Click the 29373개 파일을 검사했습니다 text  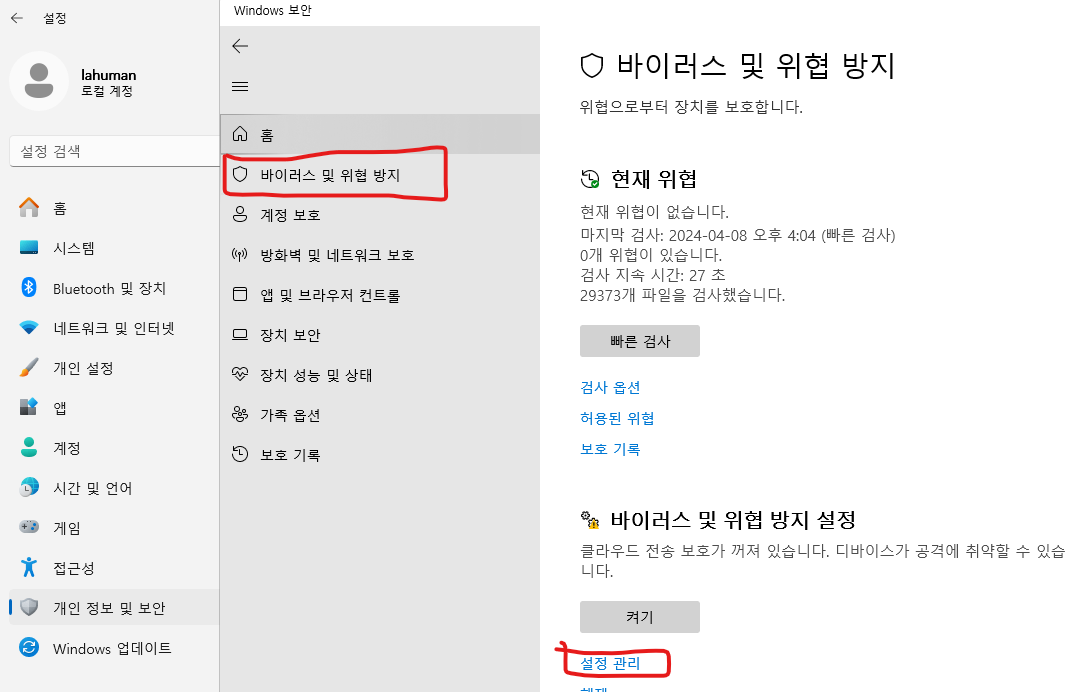[x=682, y=295]
